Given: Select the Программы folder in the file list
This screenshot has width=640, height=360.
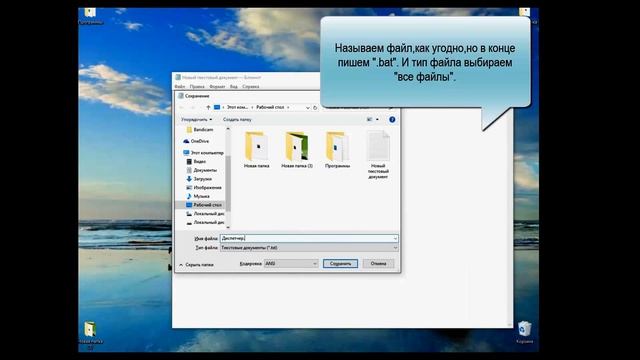Looking at the screenshot, I should click(x=337, y=149).
